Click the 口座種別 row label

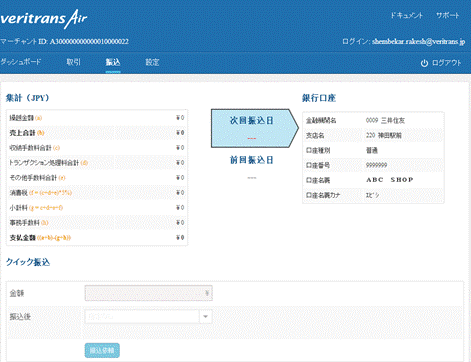318,151
